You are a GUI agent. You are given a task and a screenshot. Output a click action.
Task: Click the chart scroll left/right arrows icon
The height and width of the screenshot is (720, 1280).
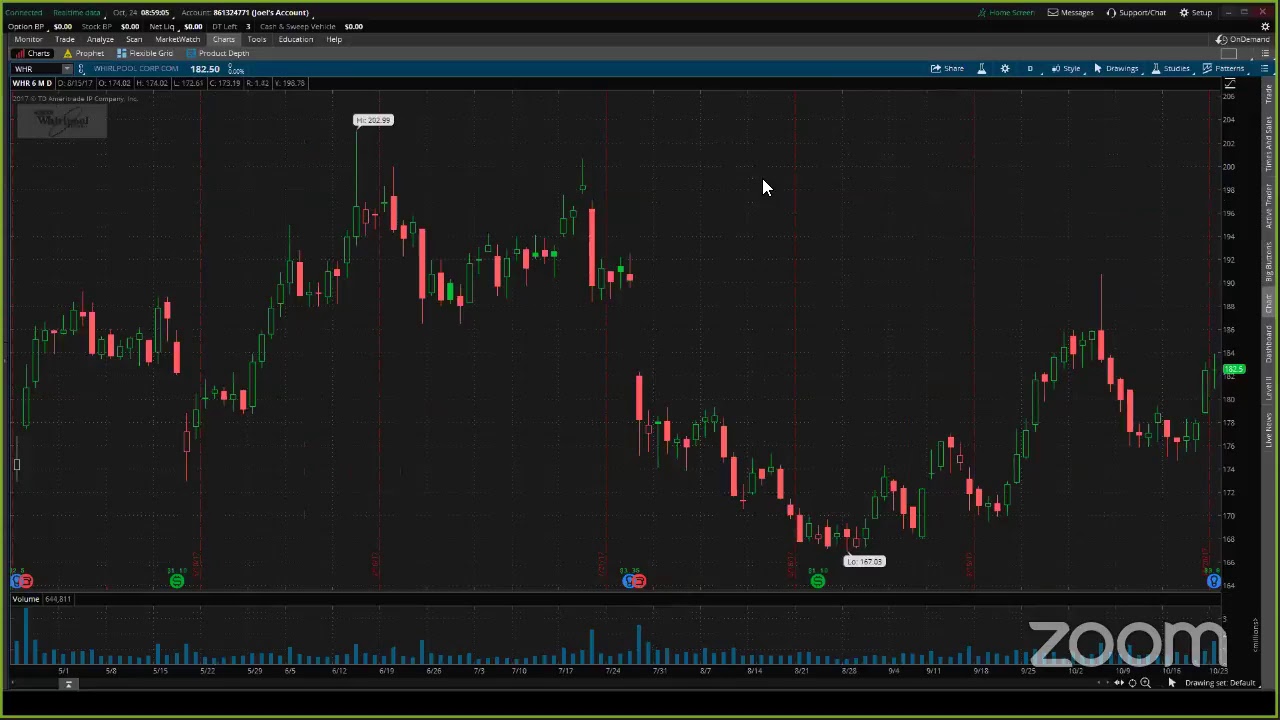point(1119,683)
